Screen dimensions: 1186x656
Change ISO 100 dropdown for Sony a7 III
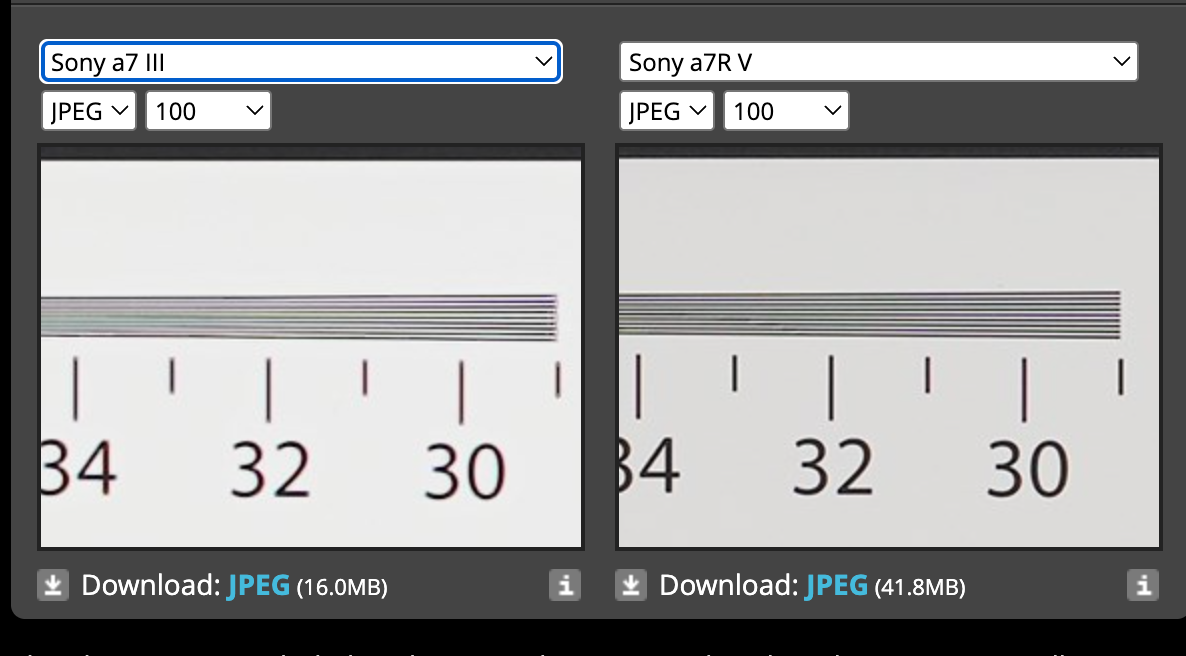point(208,111)
